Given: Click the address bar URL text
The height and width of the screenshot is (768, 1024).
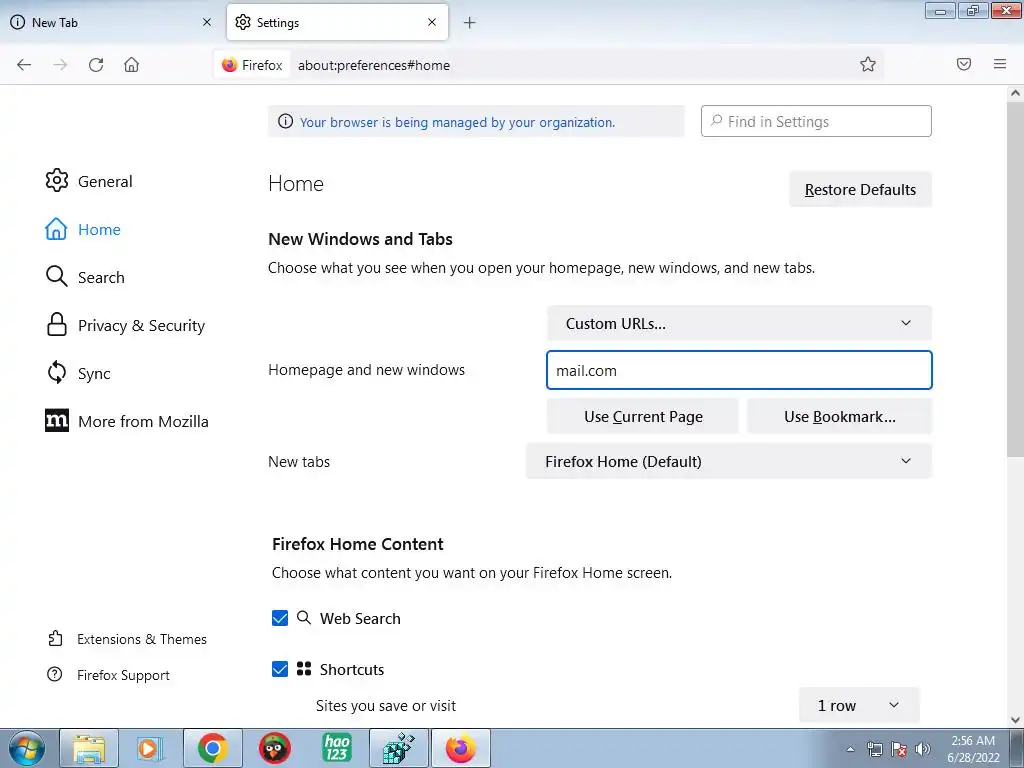Looking at the screenshot, I should (374, 65).
